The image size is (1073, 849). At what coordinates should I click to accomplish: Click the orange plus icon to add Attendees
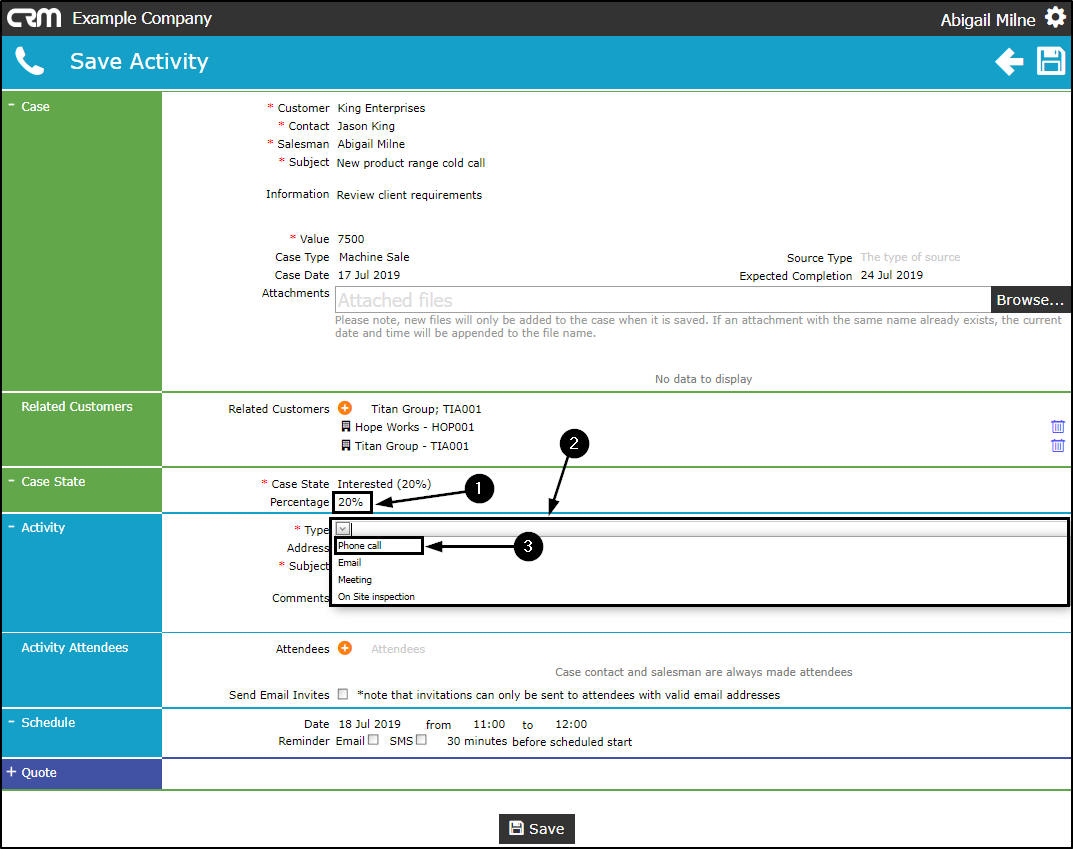345,648
